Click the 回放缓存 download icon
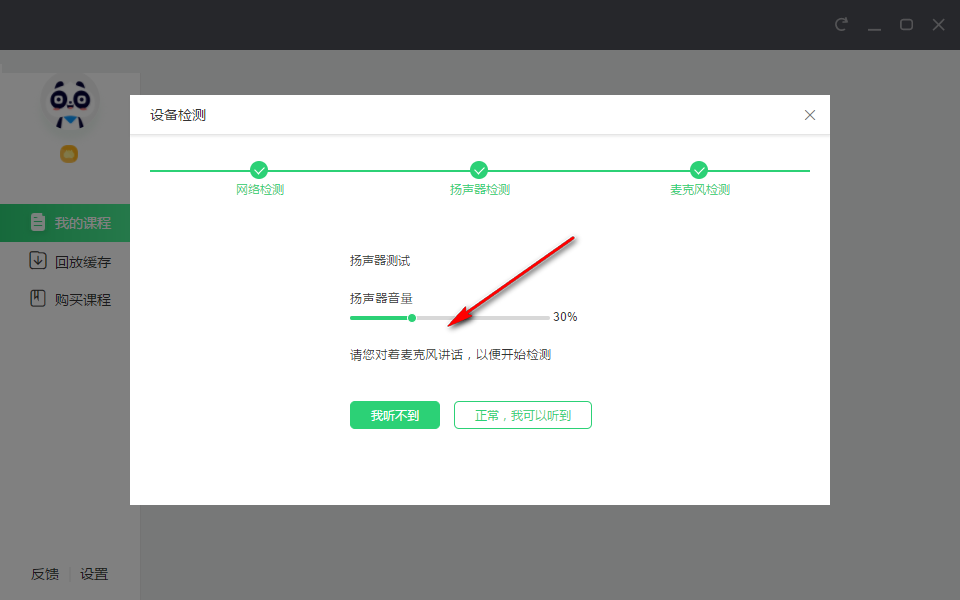The image size is (960, 600). coord(40,261)
